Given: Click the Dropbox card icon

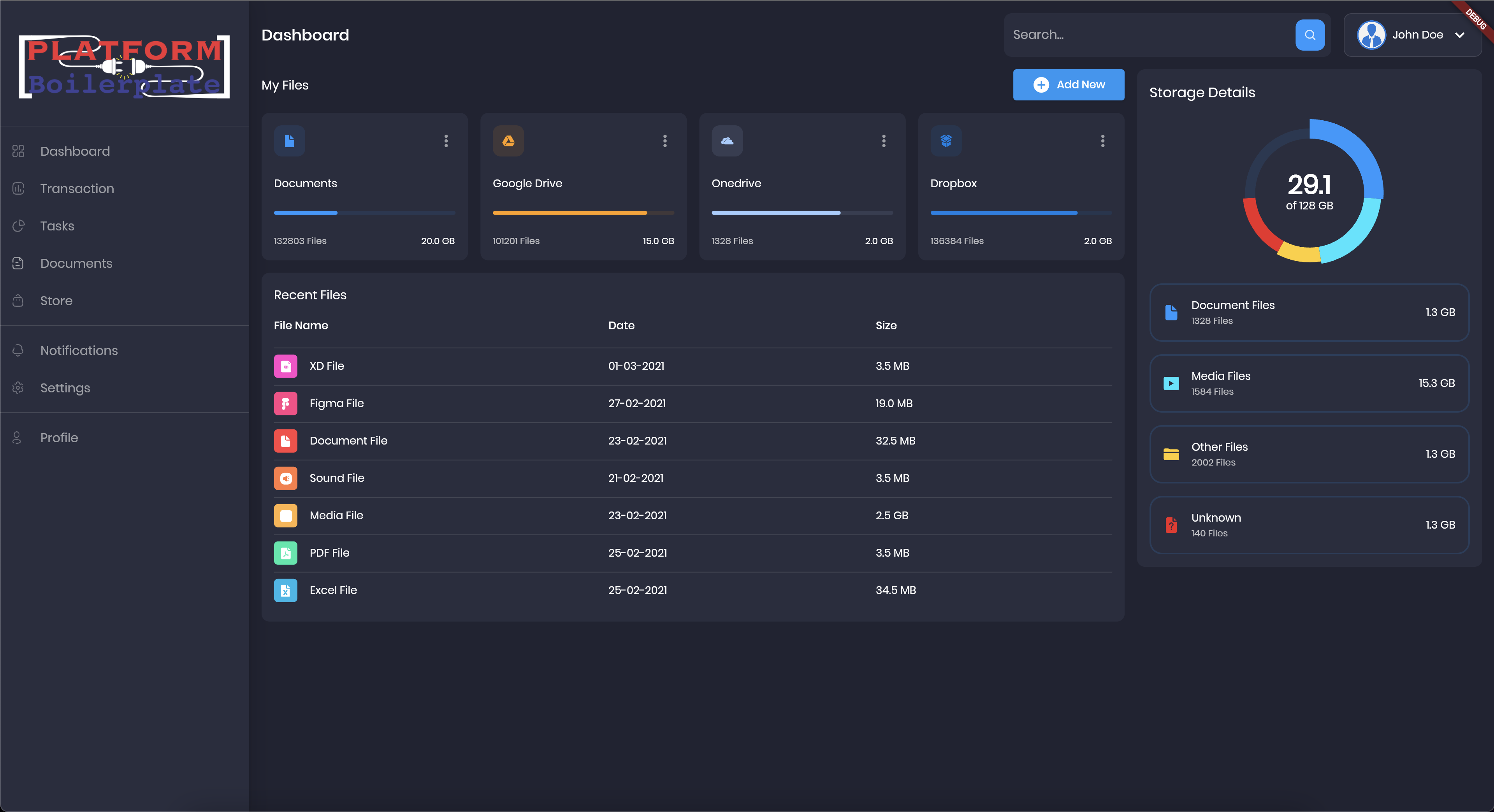Looking at the screenshot, I should click(946, 141).
